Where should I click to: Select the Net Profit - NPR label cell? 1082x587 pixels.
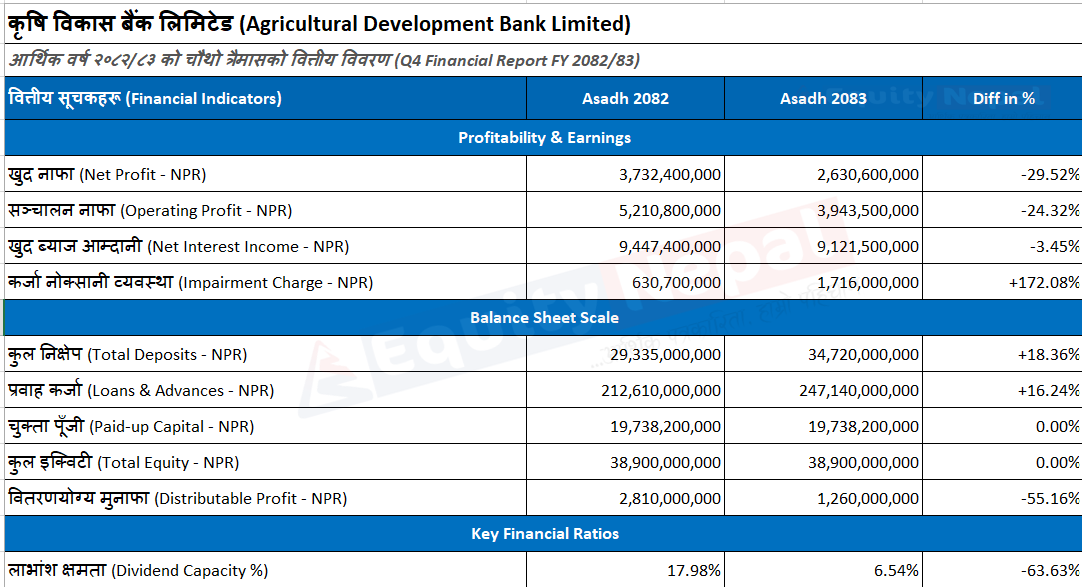coord(266,175)
